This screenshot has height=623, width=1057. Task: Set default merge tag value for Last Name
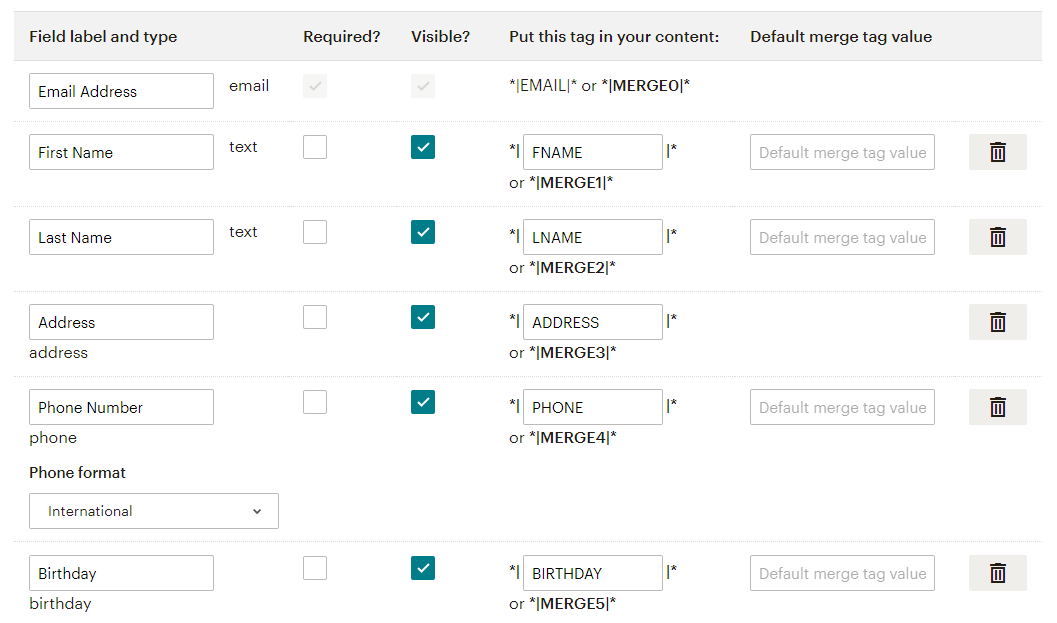tap(842, 237)
